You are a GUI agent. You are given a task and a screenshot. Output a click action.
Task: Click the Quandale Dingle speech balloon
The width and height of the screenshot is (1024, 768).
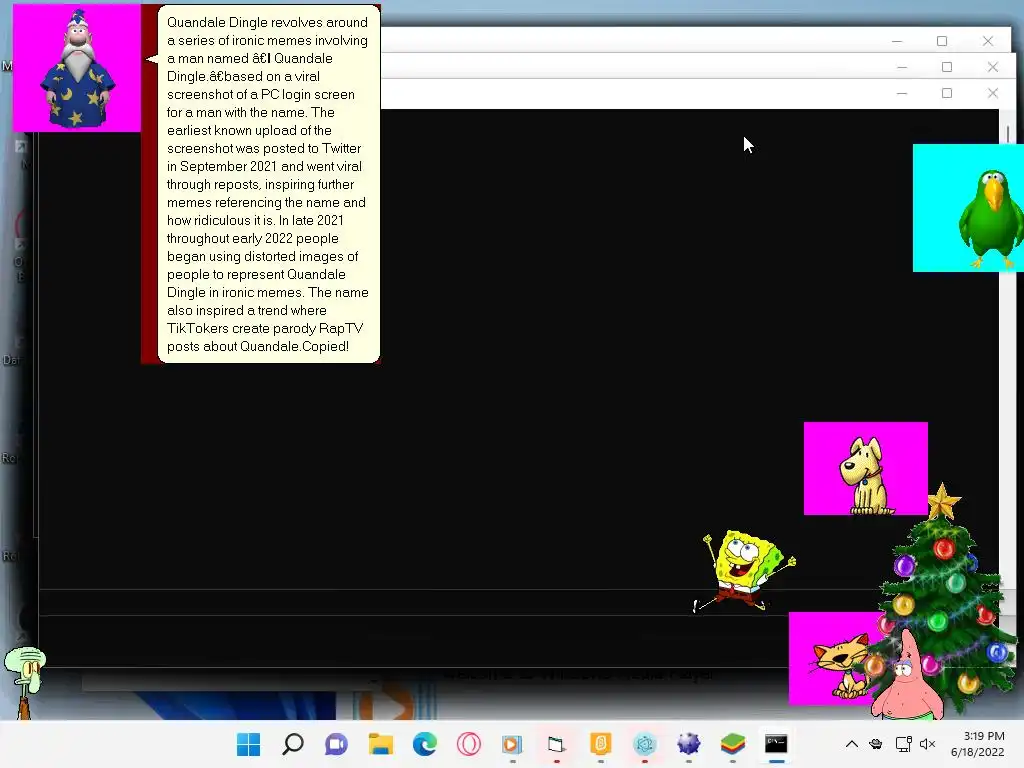268,184
